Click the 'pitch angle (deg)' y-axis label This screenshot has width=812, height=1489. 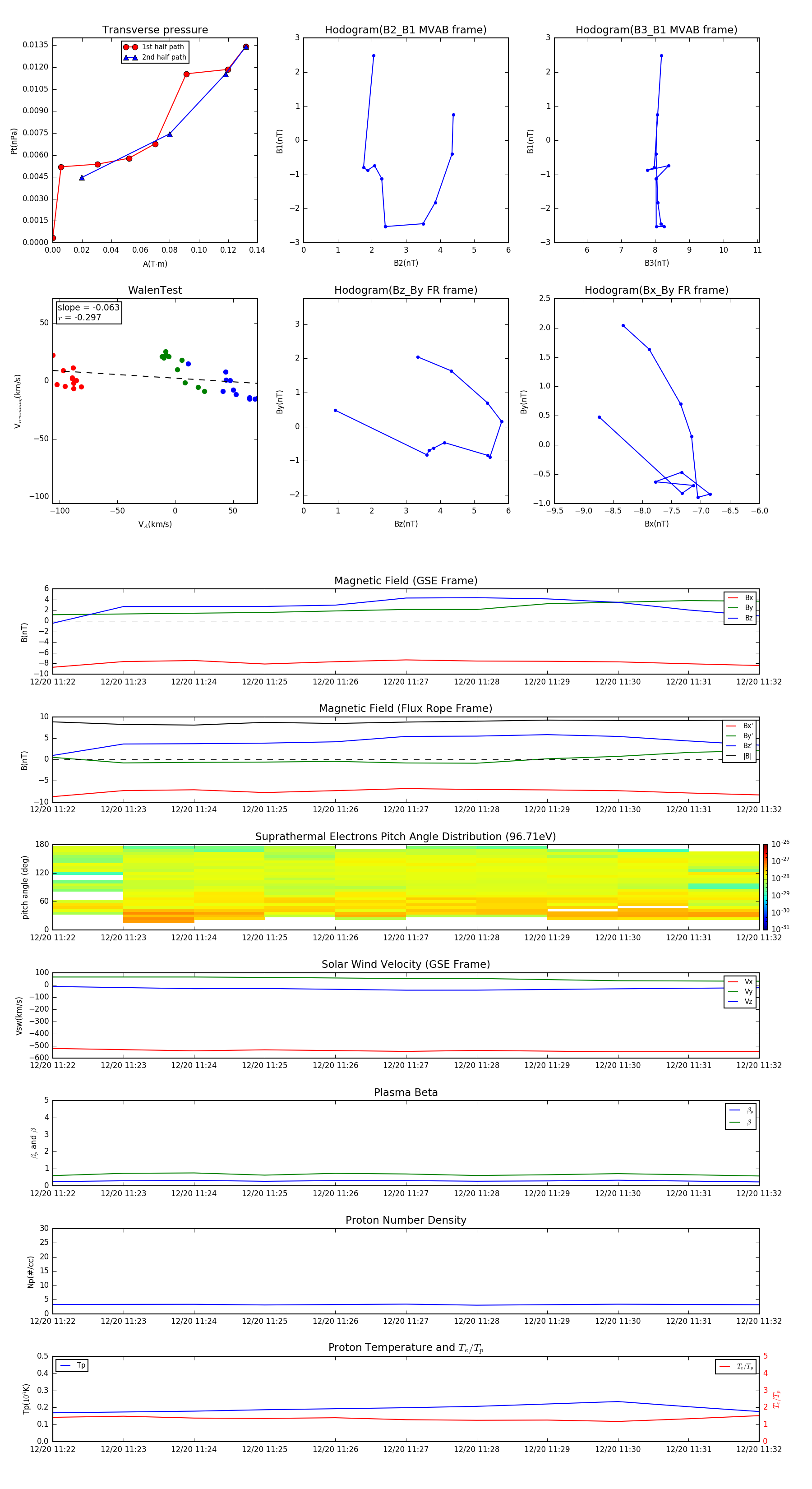25,887
